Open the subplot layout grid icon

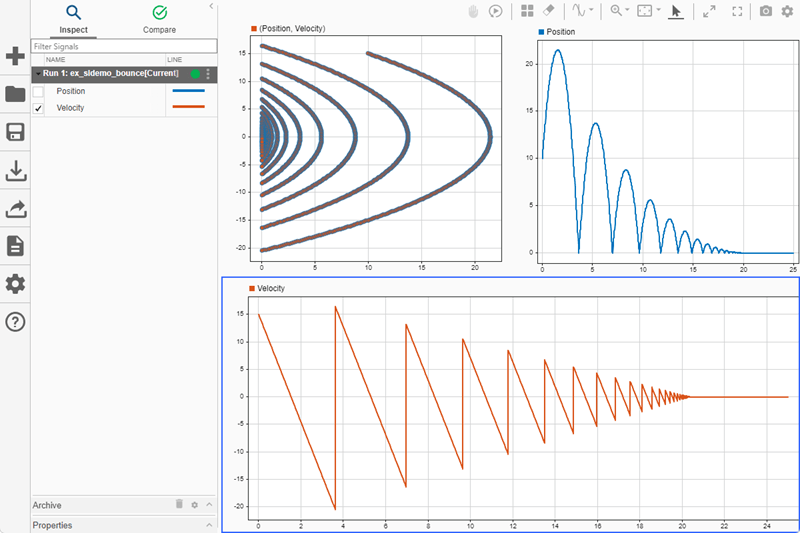coord(527,11)
